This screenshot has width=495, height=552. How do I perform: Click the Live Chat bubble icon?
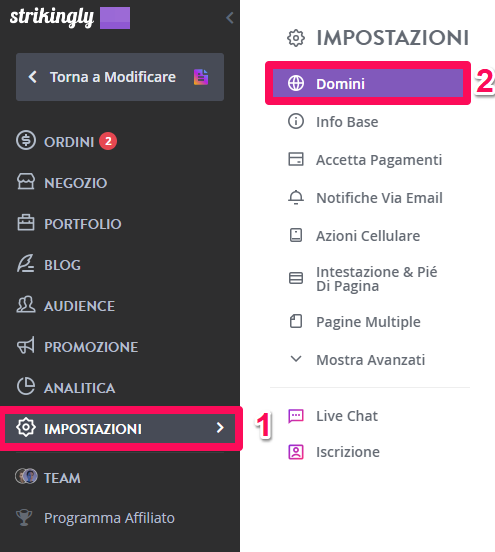[296, 416]
